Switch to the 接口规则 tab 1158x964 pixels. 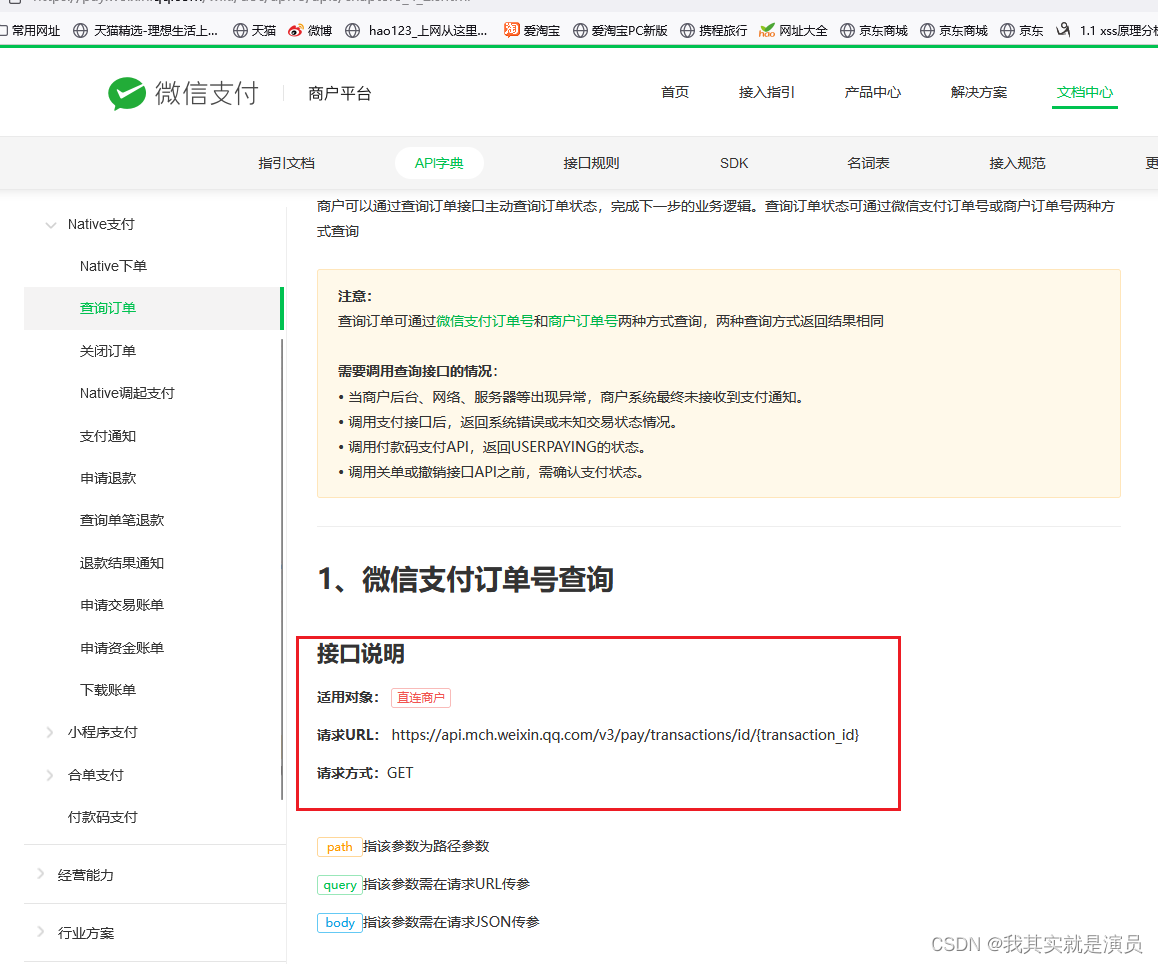tap(591, 163)
